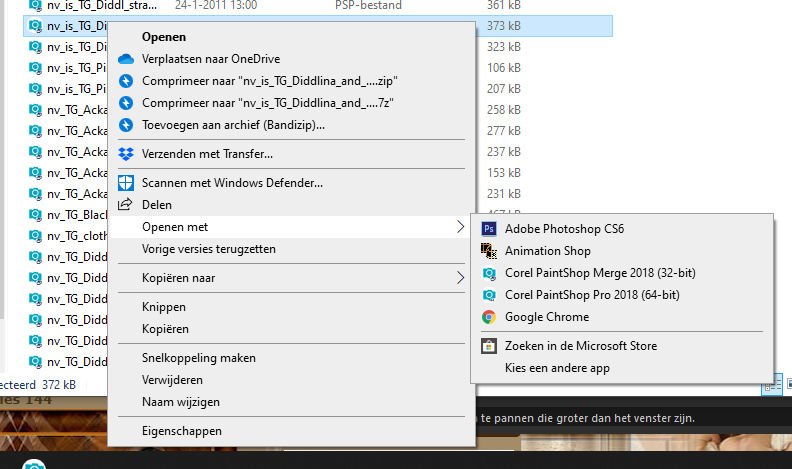Click the 323 kB size cell

(504, 47)
